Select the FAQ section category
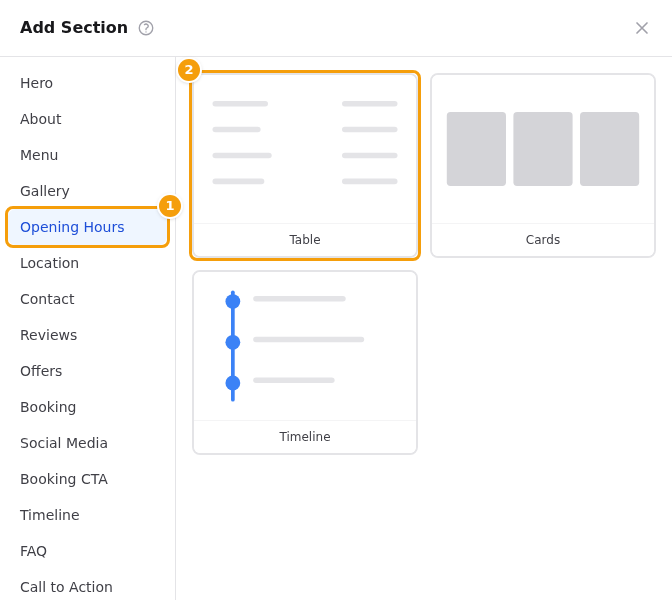This screenshot has width=672, height=600. point(87,551)
